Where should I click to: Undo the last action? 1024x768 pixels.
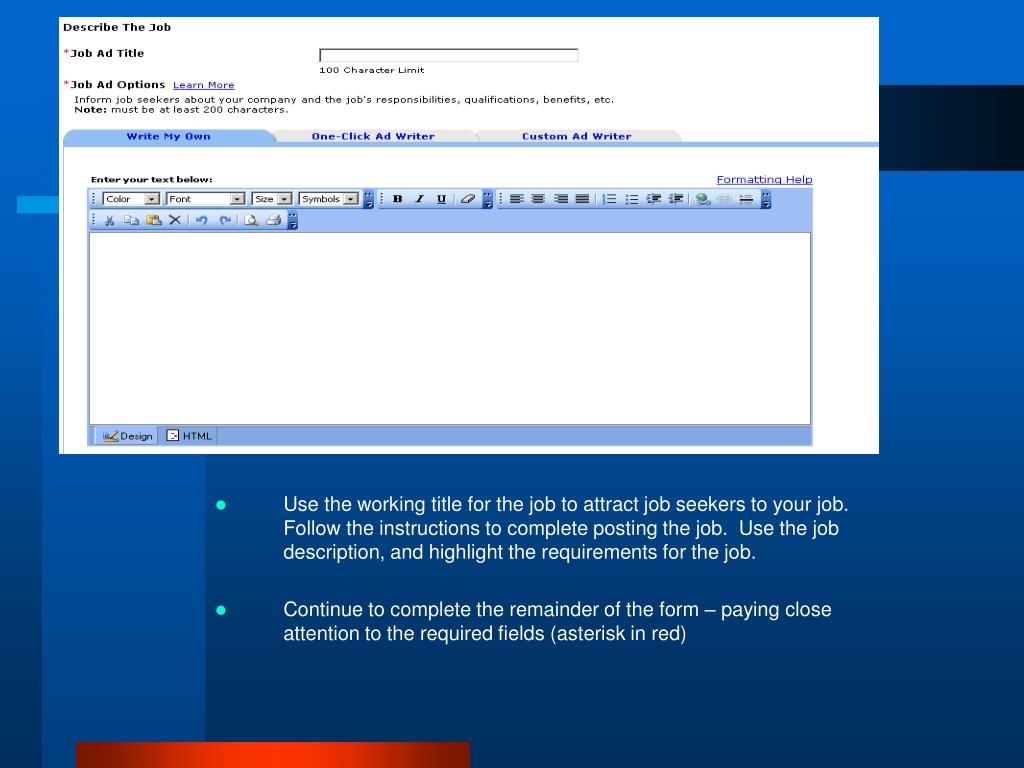(x=202, y=221)
